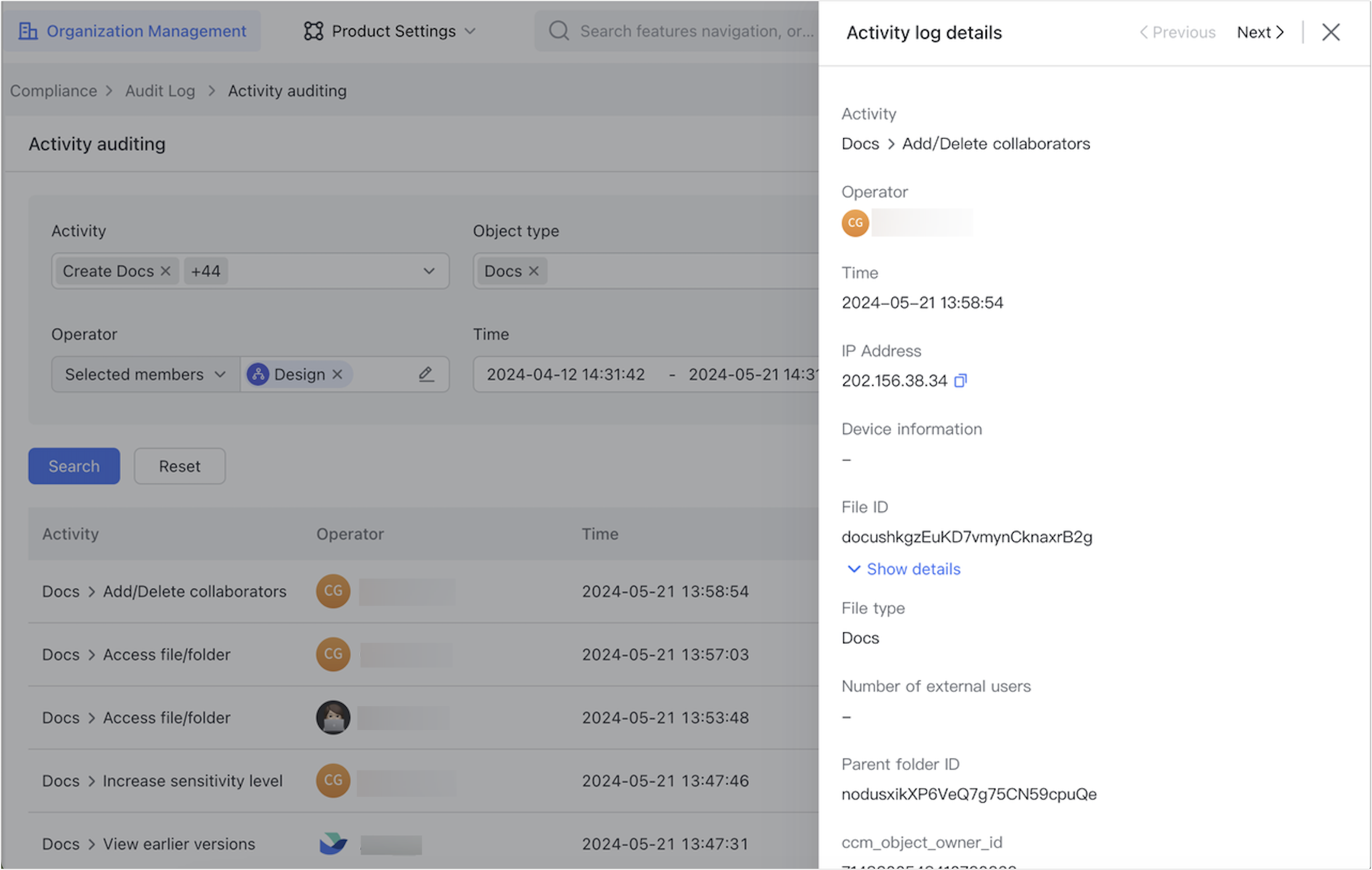Click the Search button
The width and height of the screenshot is (1372, 870).
74,466
